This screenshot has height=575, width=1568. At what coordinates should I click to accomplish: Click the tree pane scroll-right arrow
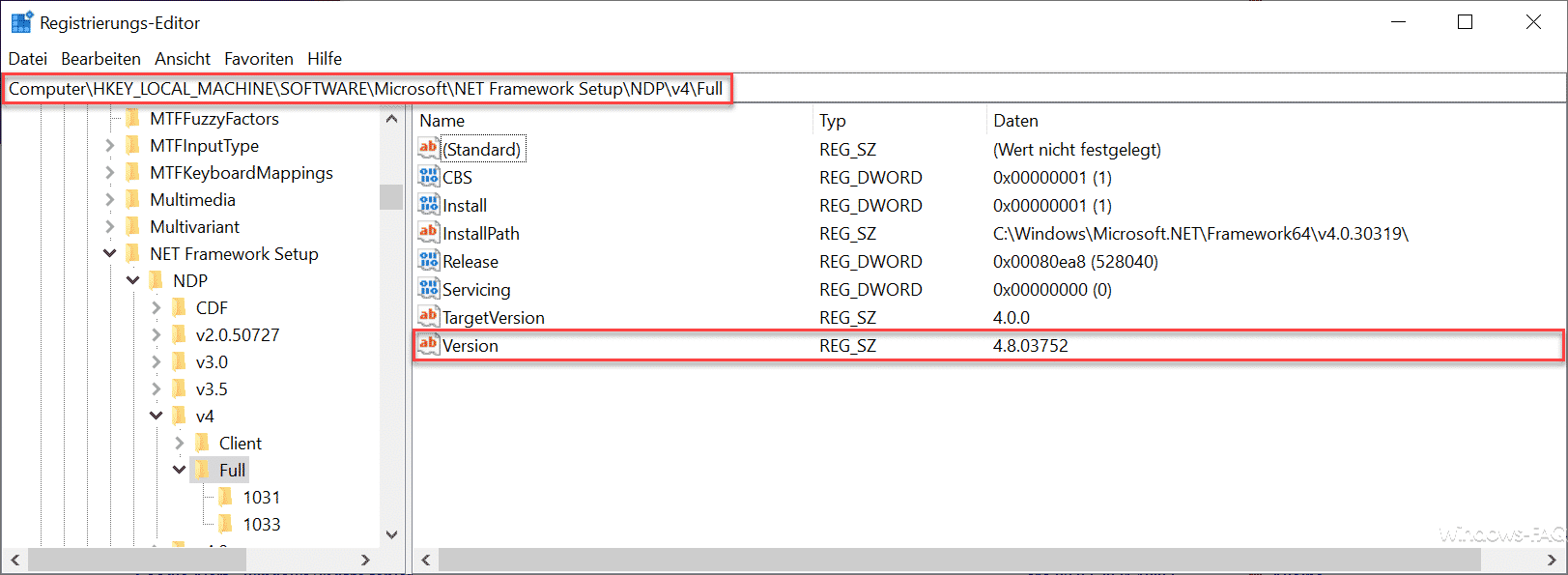(364, 560)
